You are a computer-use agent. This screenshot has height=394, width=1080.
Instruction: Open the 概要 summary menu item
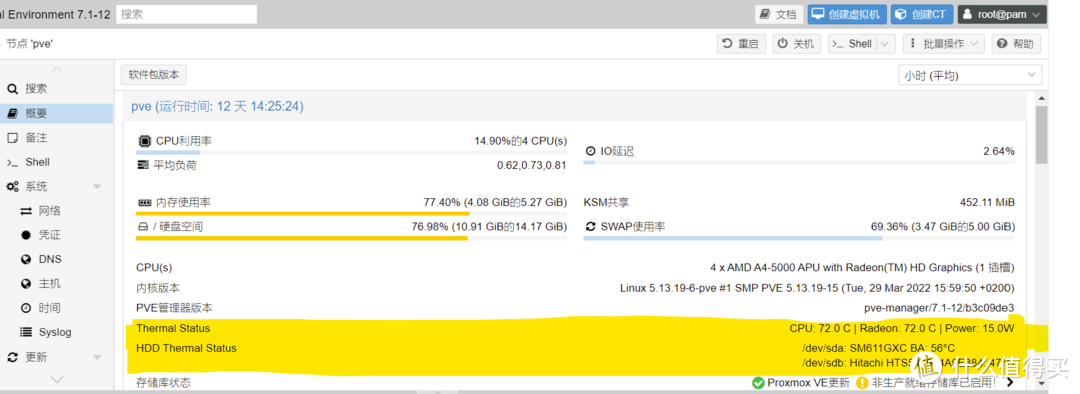pos(56,114)
